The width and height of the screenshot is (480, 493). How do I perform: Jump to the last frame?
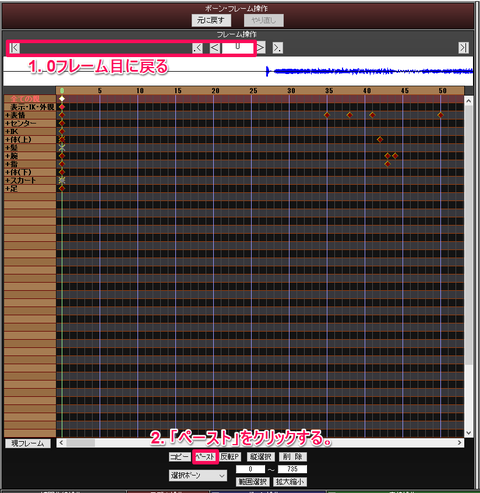point(463,48)
